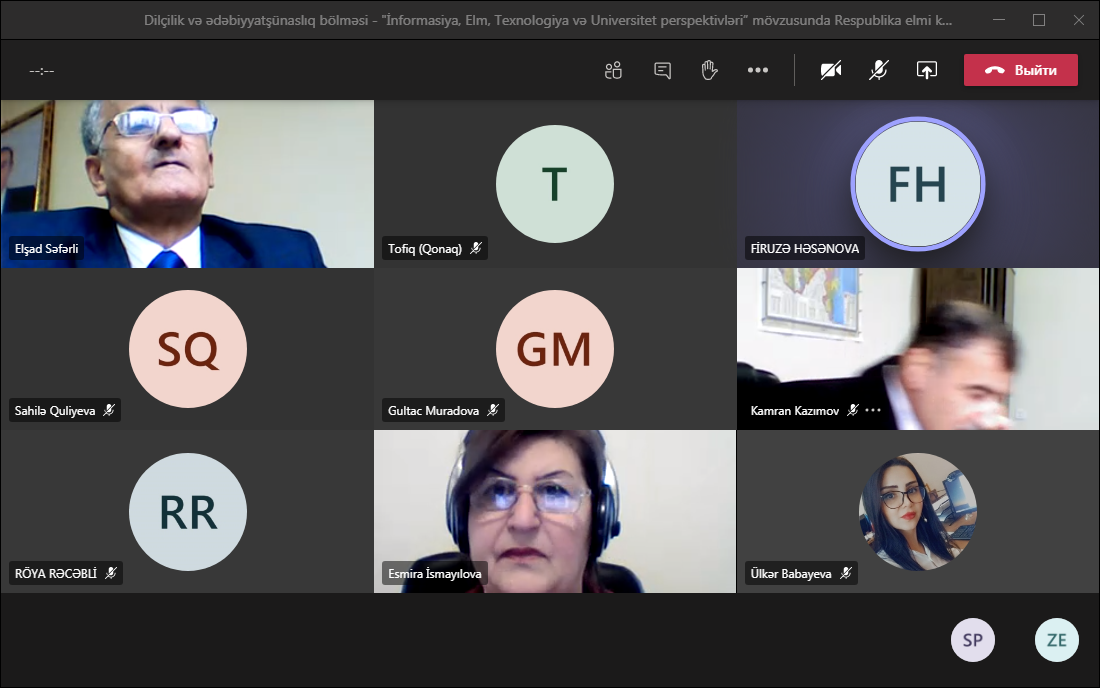
Task: Click the Sahilə Quliyeva name label
Action: coord(55,410)
